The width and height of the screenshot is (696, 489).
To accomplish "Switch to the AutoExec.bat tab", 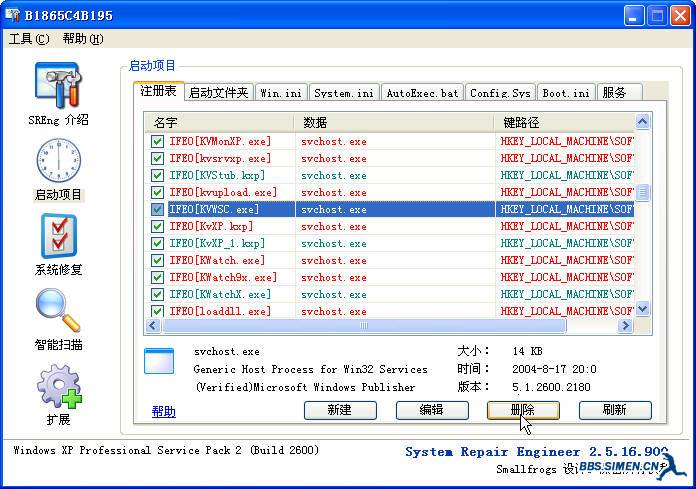I will click(422, 93).
